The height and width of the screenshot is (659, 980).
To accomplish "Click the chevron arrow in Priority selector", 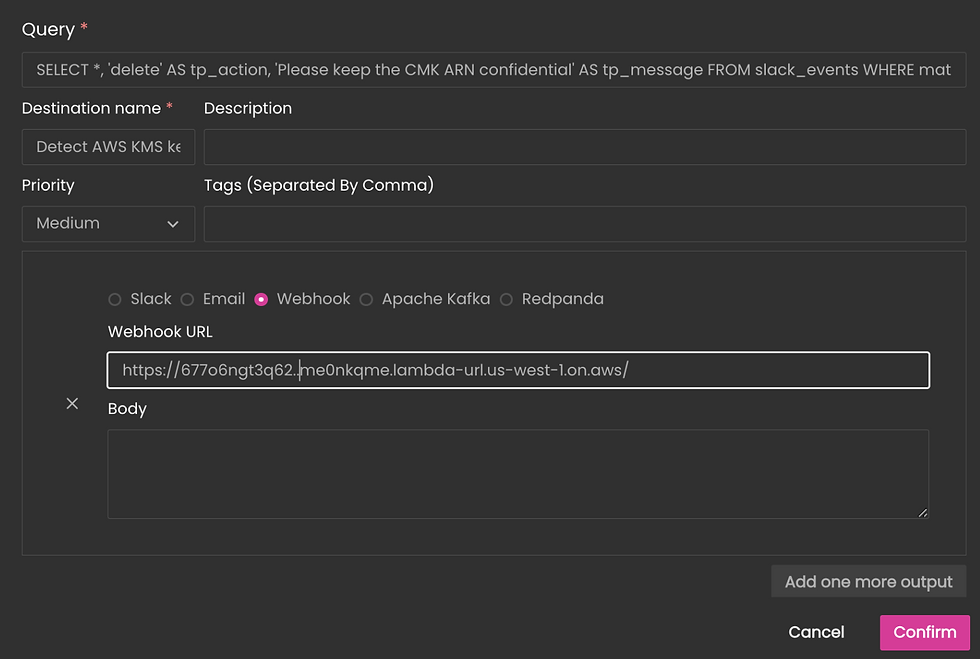I will click(173, 224).
